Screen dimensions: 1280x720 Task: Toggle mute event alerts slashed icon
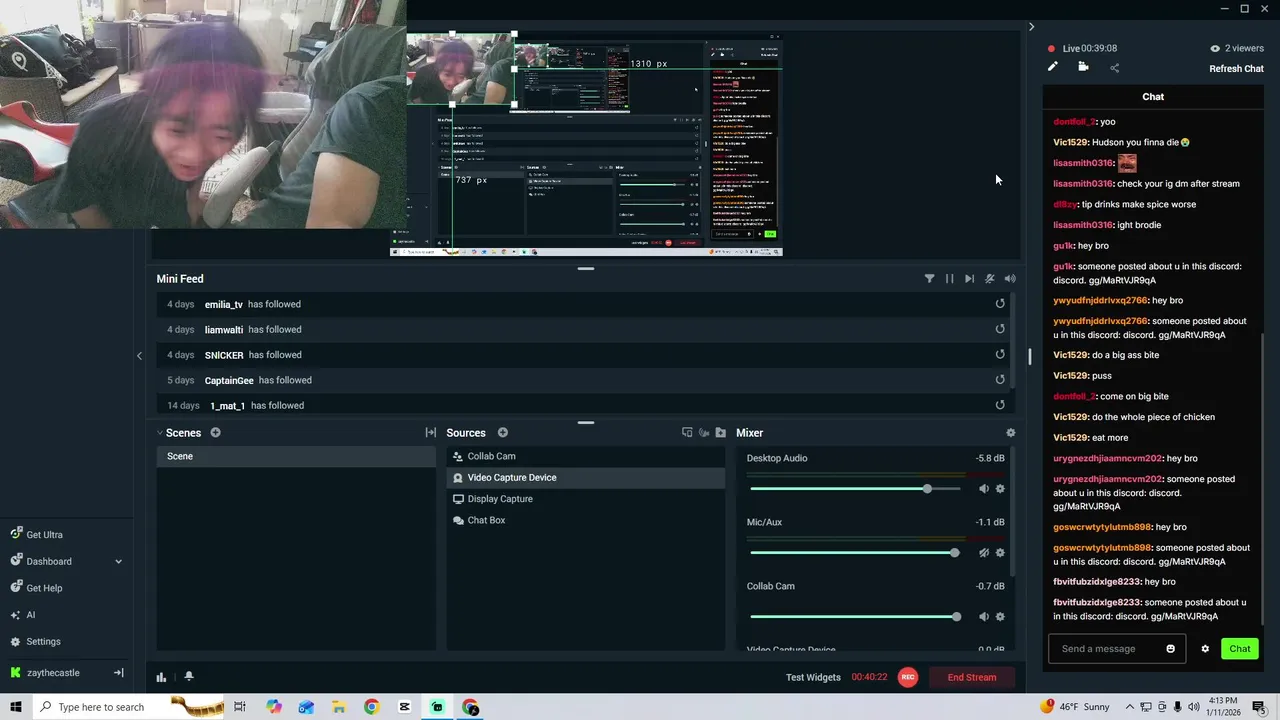click(x=990, y=279)
